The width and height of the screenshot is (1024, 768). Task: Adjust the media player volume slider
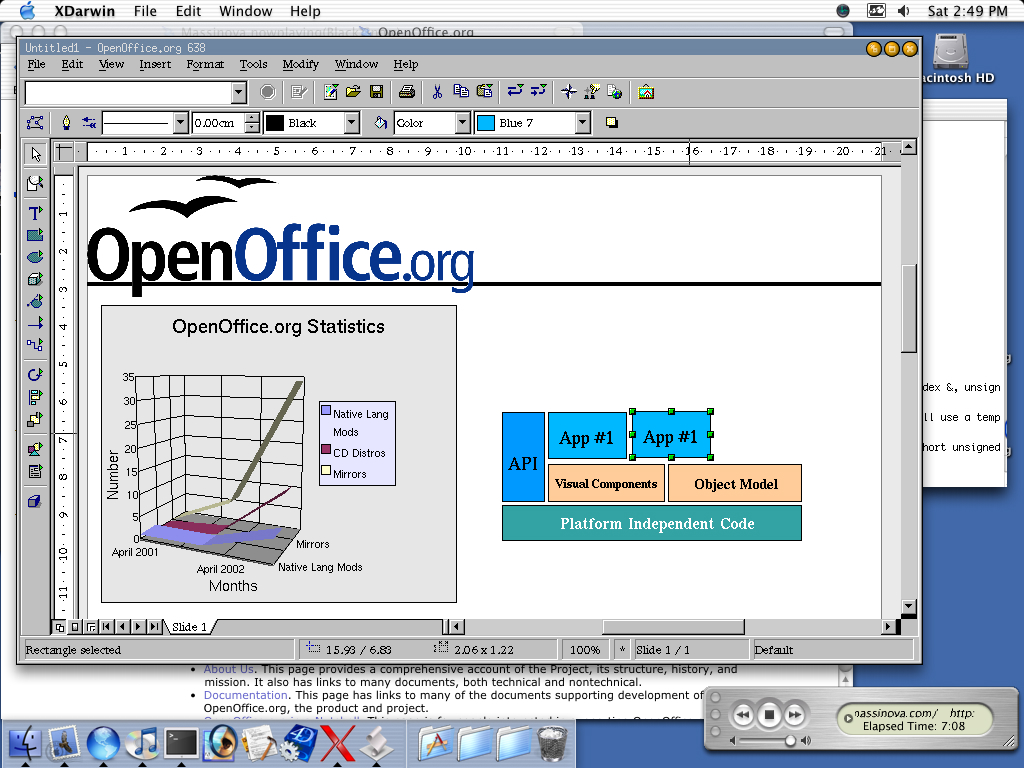pyautogui.click(x=790, y=741)
